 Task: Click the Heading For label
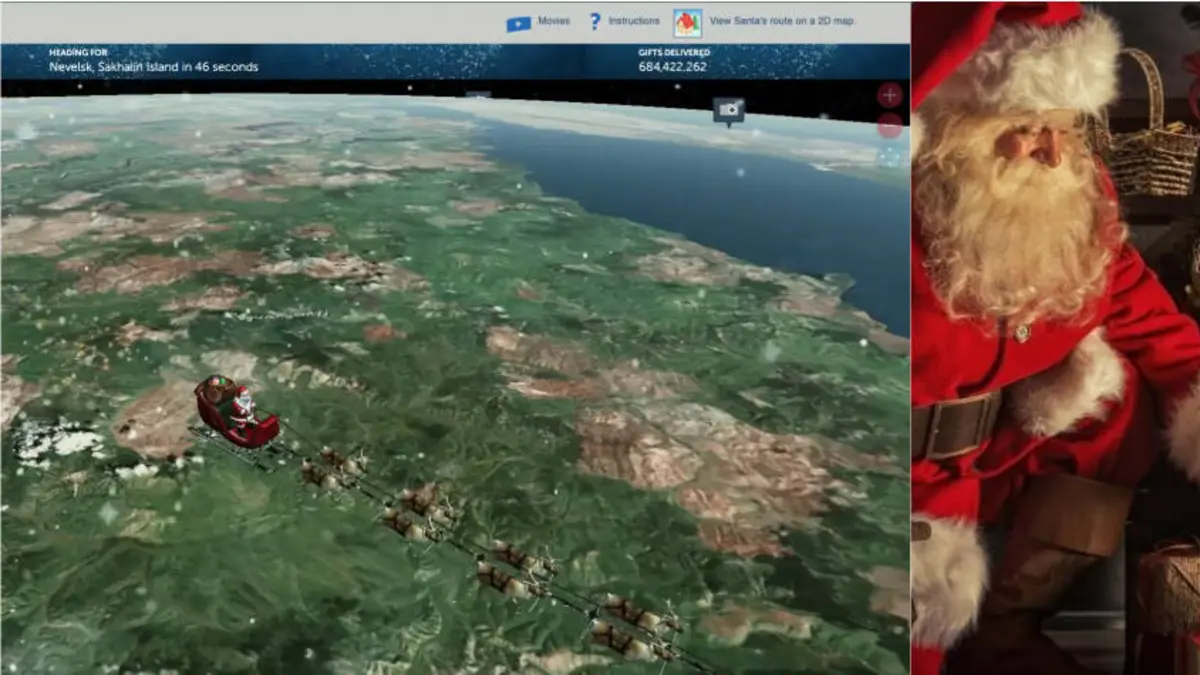click(77, 52)
